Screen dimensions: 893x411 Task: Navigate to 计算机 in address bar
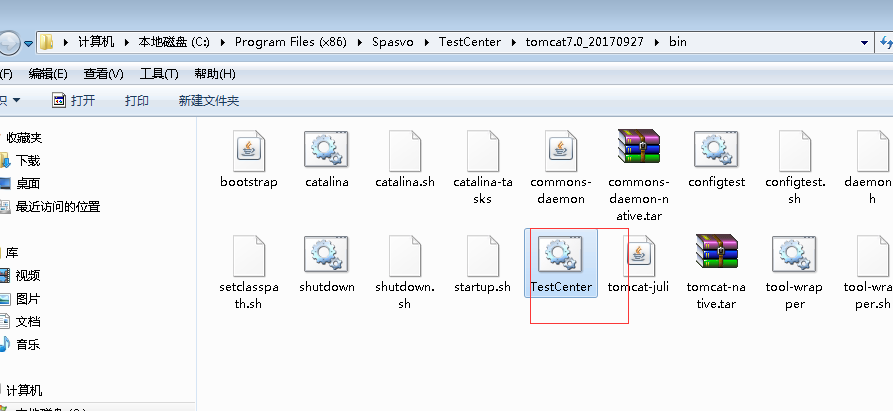point(96,42)
